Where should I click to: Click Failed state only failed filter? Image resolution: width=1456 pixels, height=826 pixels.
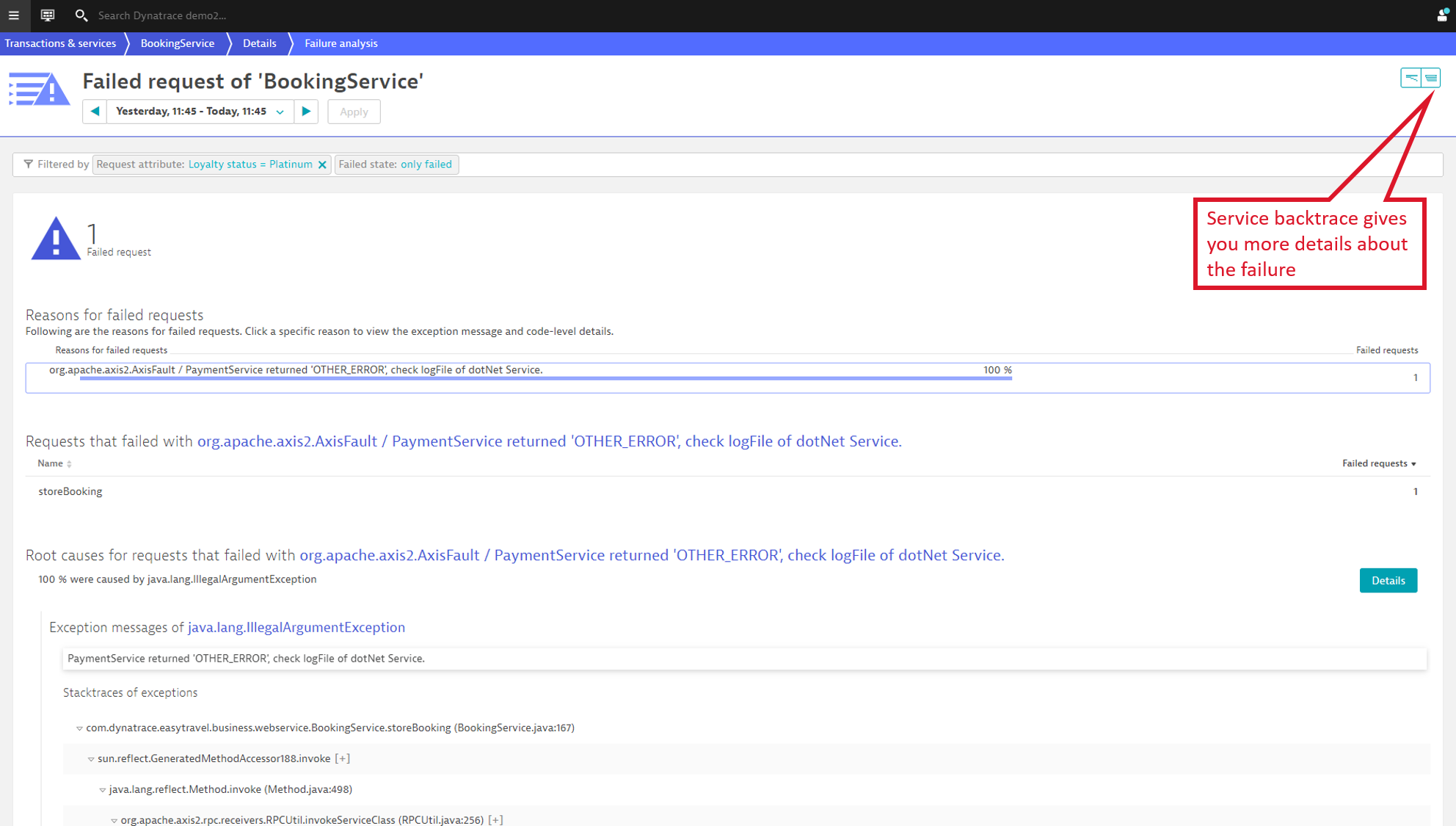coord(396,164)
